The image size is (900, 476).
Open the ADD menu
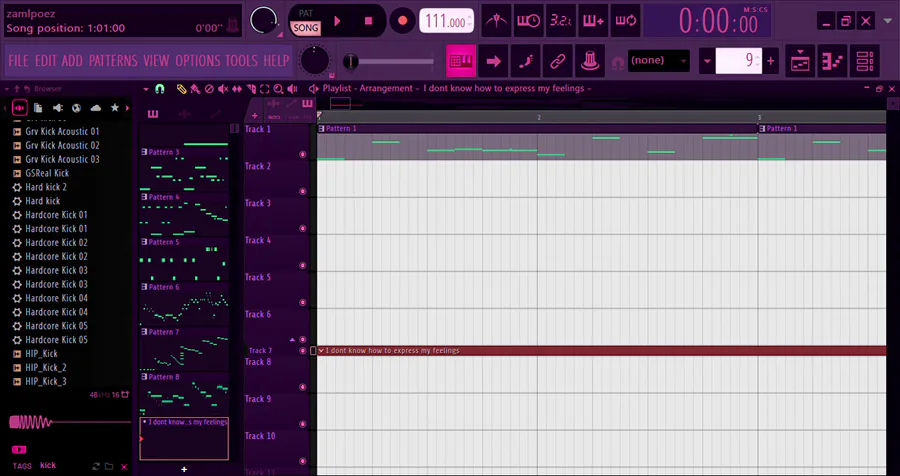coord(72,60)
